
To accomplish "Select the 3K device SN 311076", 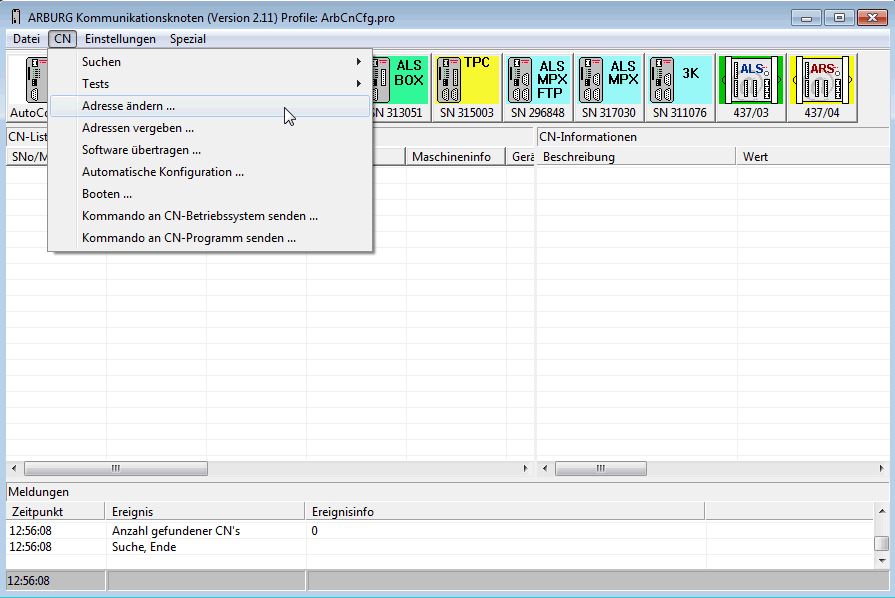I will click(x=680, y=88).
